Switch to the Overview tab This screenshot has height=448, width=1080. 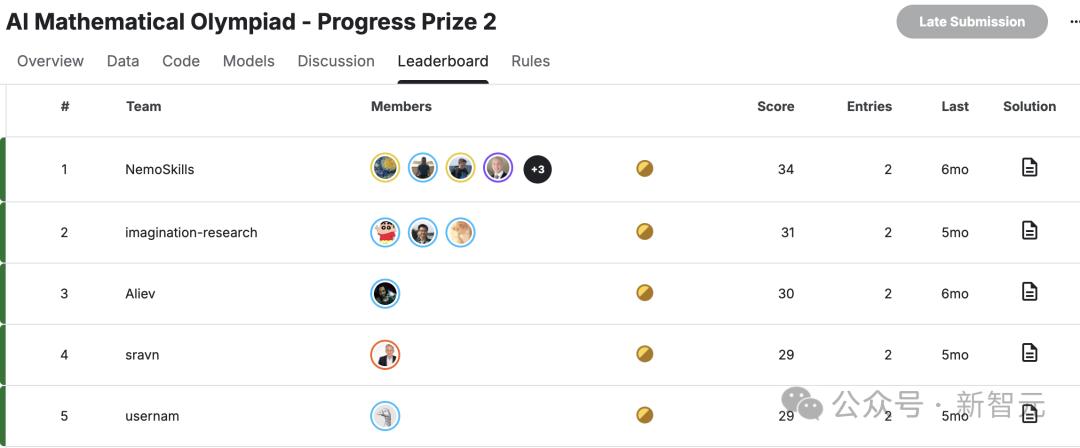[50, 61]
